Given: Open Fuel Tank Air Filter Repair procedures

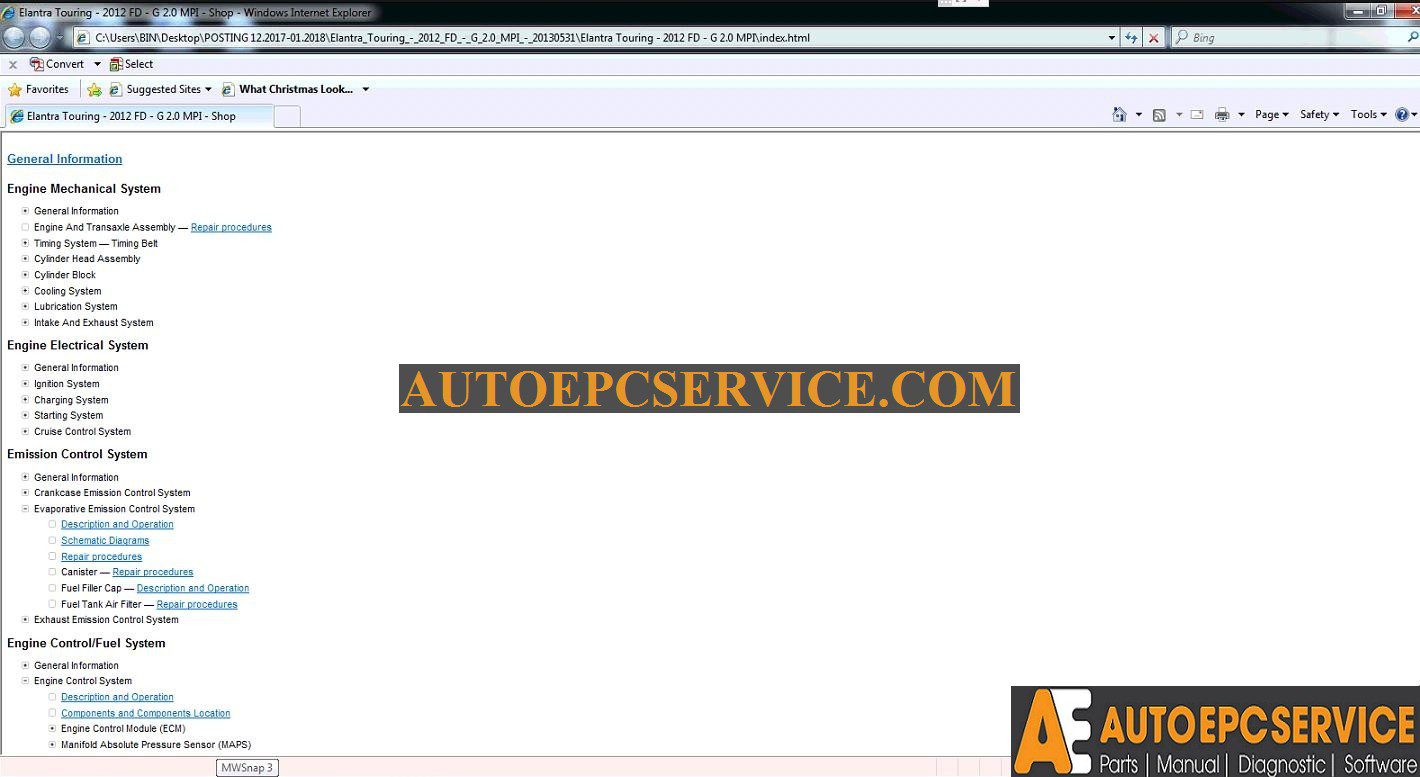Looking at the screenshot, I should click(197, 604).
